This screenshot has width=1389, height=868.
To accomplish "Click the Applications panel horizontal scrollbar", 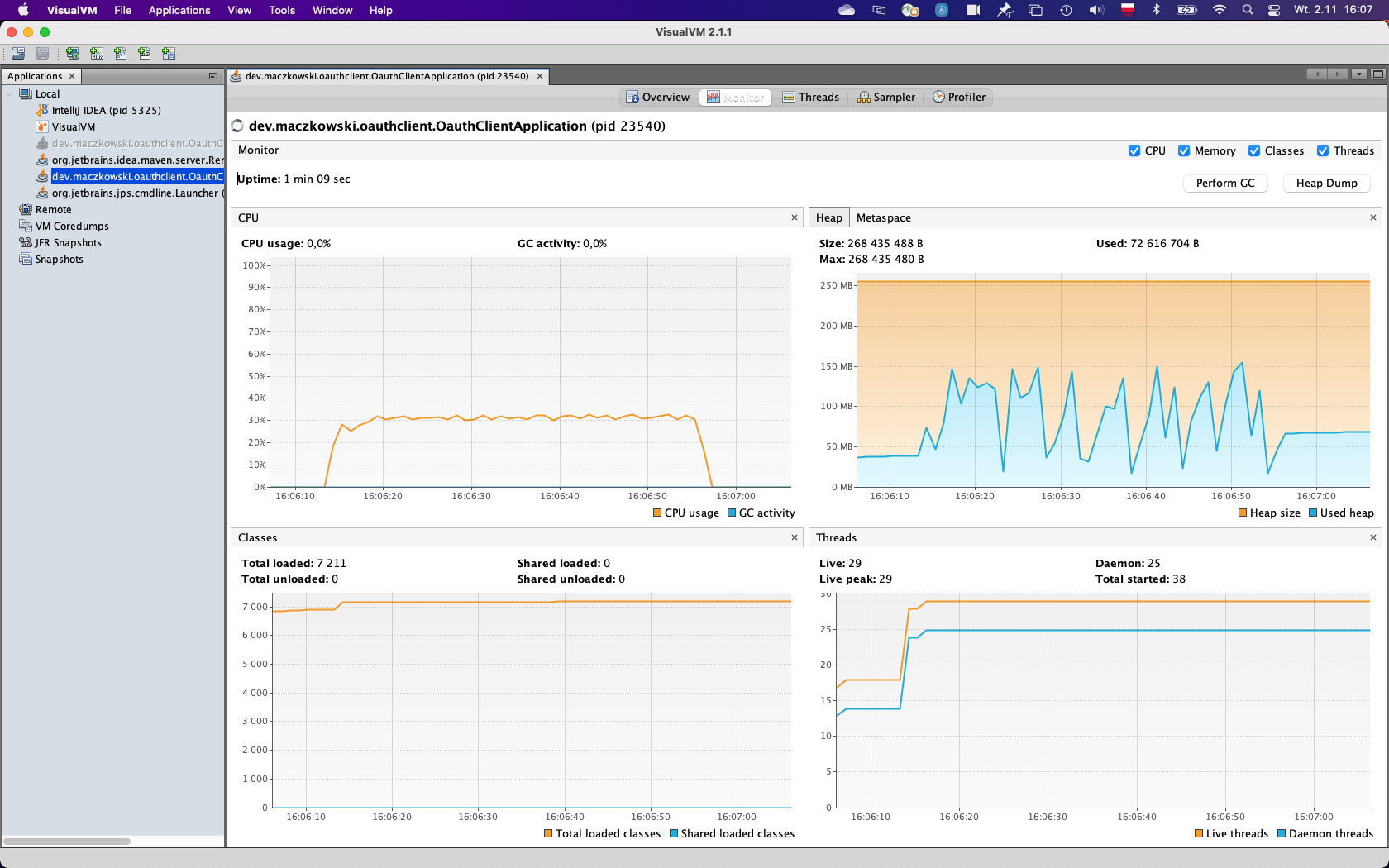I will tap(67, 842).
